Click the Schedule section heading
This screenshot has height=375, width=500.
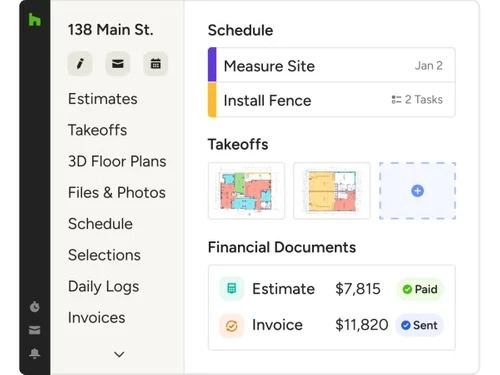click(x=240, y=30)
